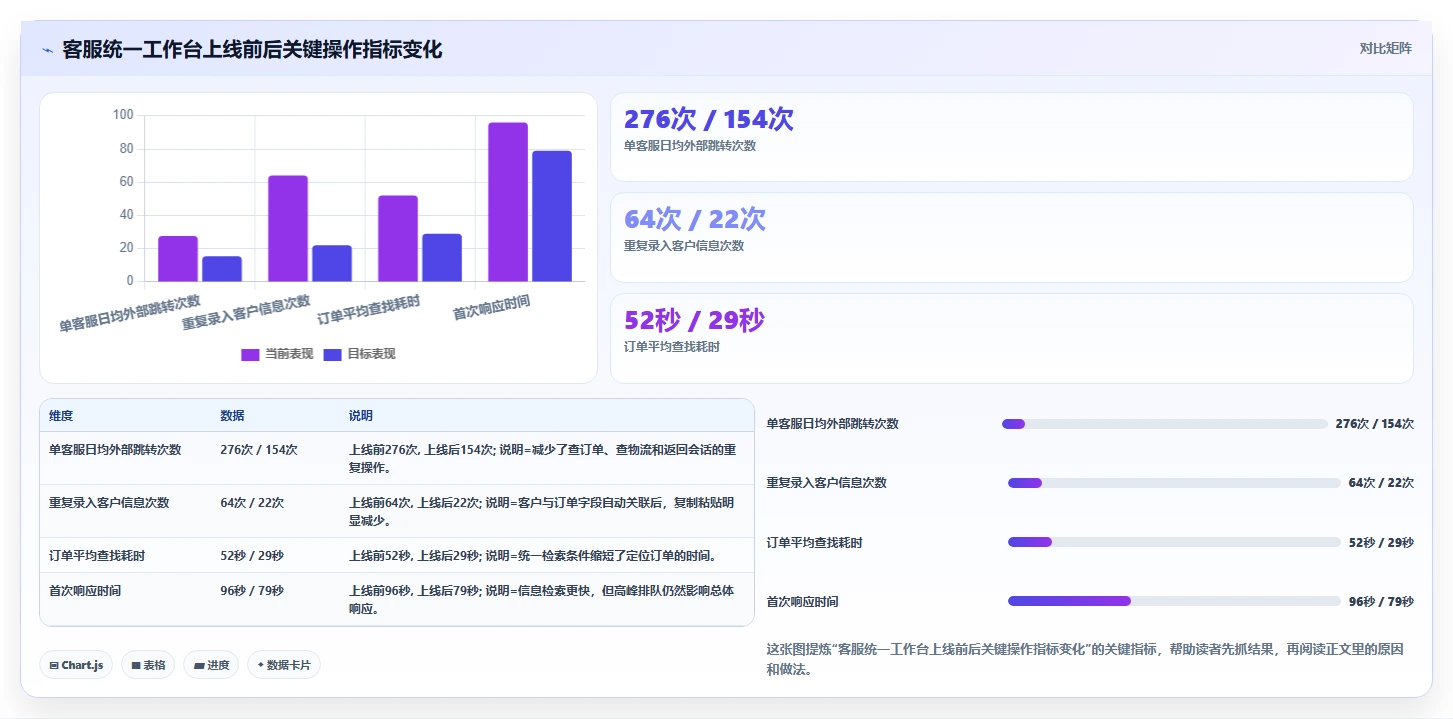Screen dimensions: 1453x719
Task: Click the blue 首次响应时间 目标表现 bar
Action: [x=552, y=216]
